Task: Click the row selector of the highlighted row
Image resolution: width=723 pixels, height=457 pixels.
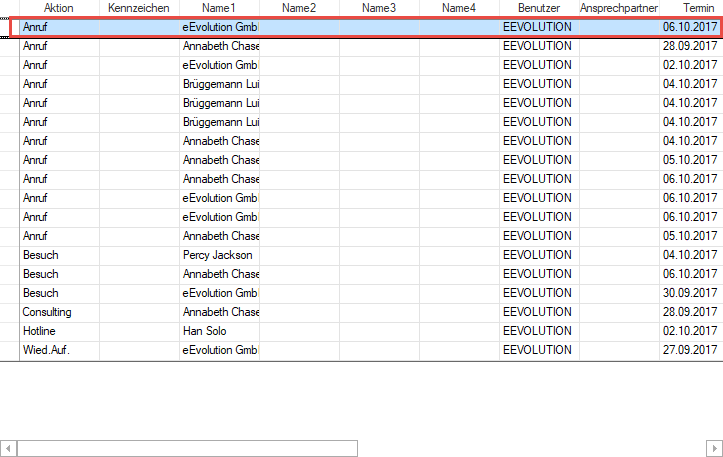Action: (9, 27)
